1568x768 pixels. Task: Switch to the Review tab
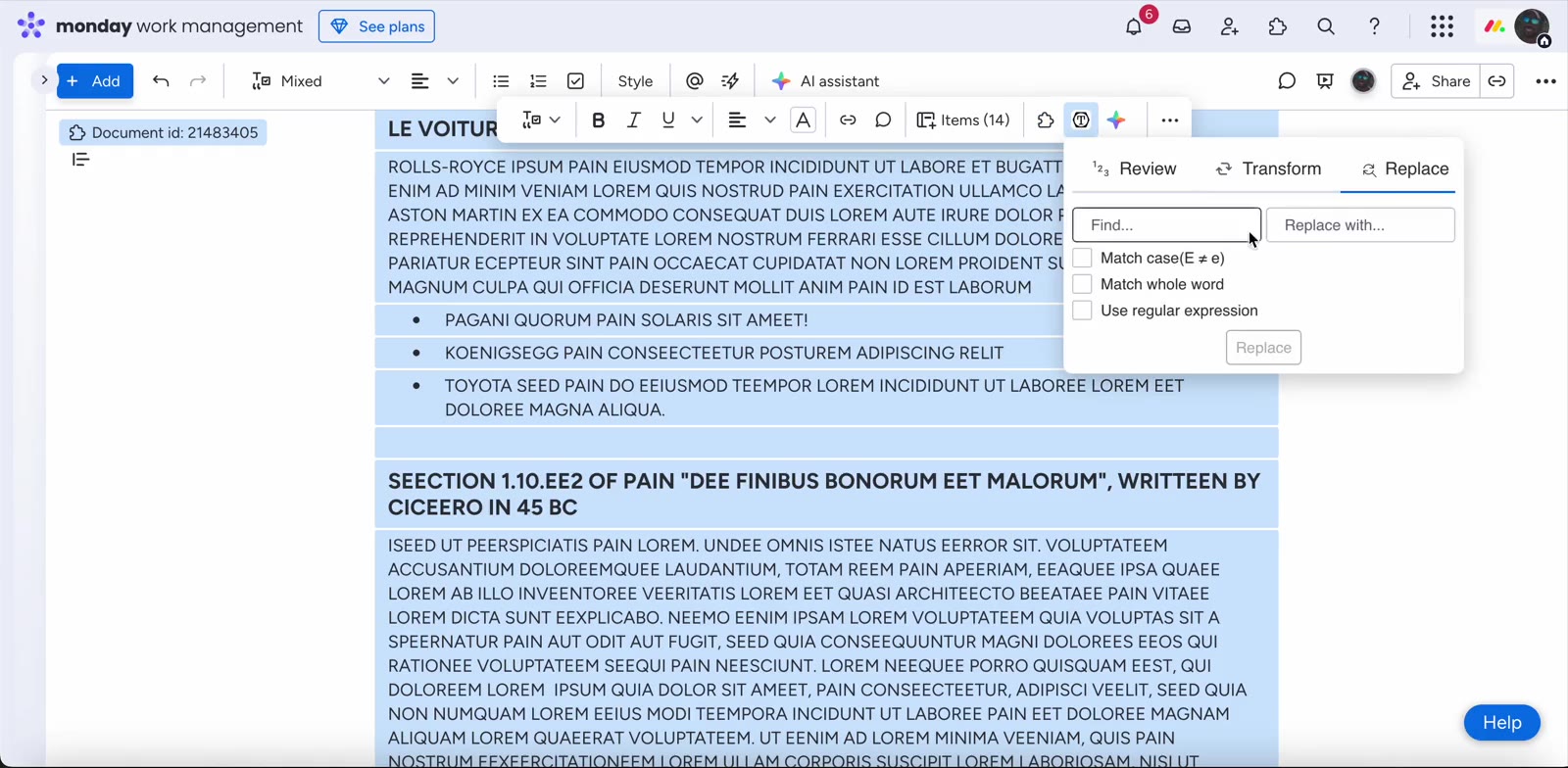tap(1134, 168)
